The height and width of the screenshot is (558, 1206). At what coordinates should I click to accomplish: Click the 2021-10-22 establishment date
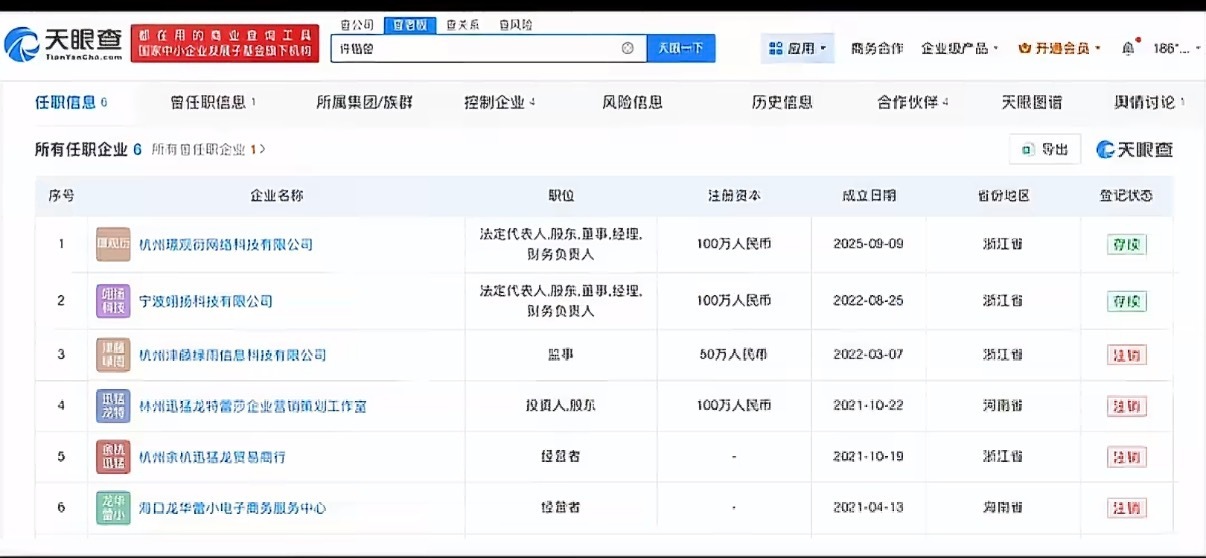pos(869,406)
